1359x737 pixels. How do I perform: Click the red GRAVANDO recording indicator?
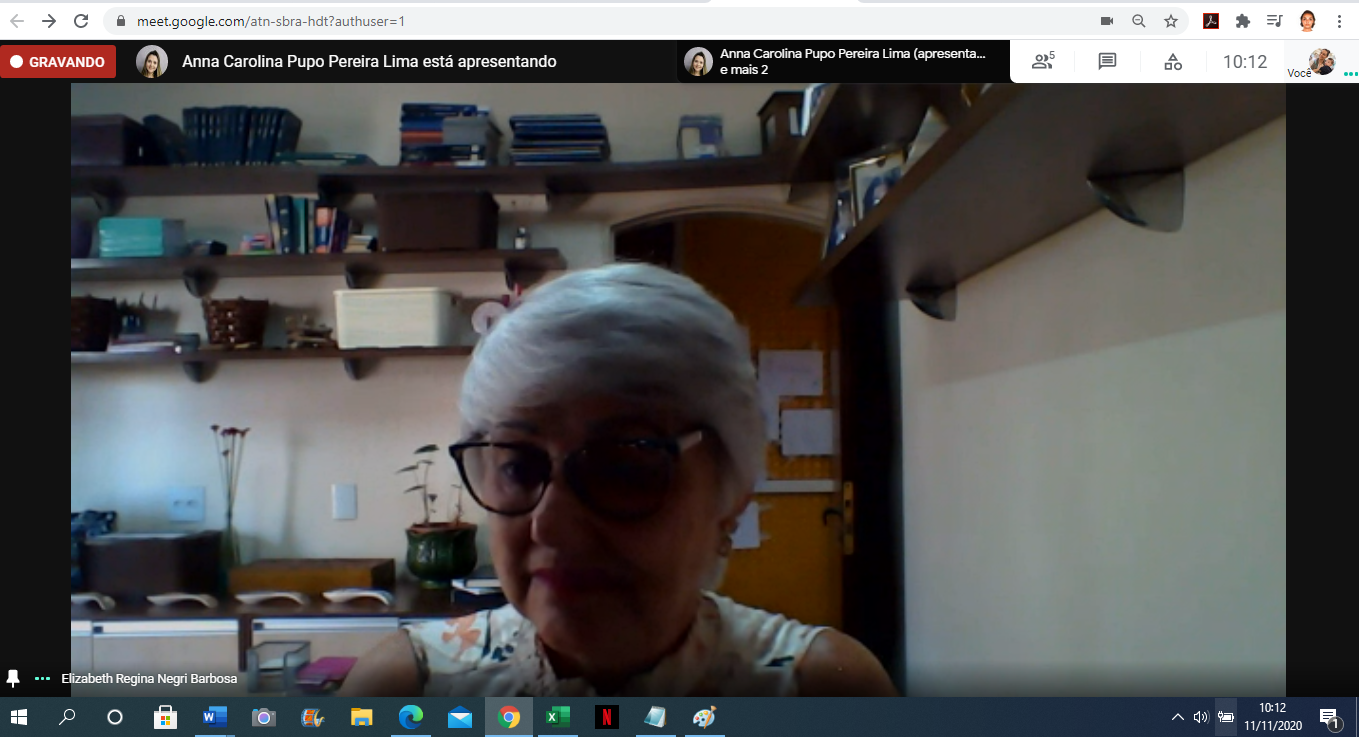[x=58, y=62]
